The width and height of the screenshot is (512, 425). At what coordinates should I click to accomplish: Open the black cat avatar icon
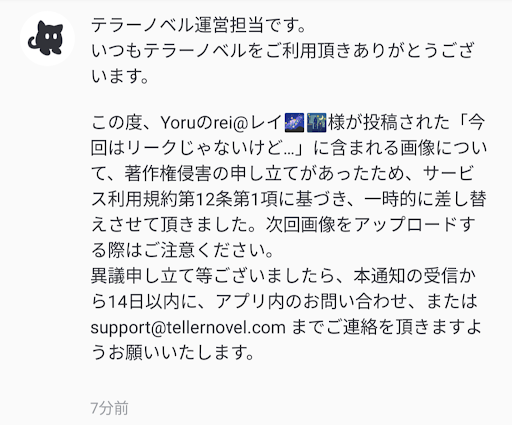47,38
